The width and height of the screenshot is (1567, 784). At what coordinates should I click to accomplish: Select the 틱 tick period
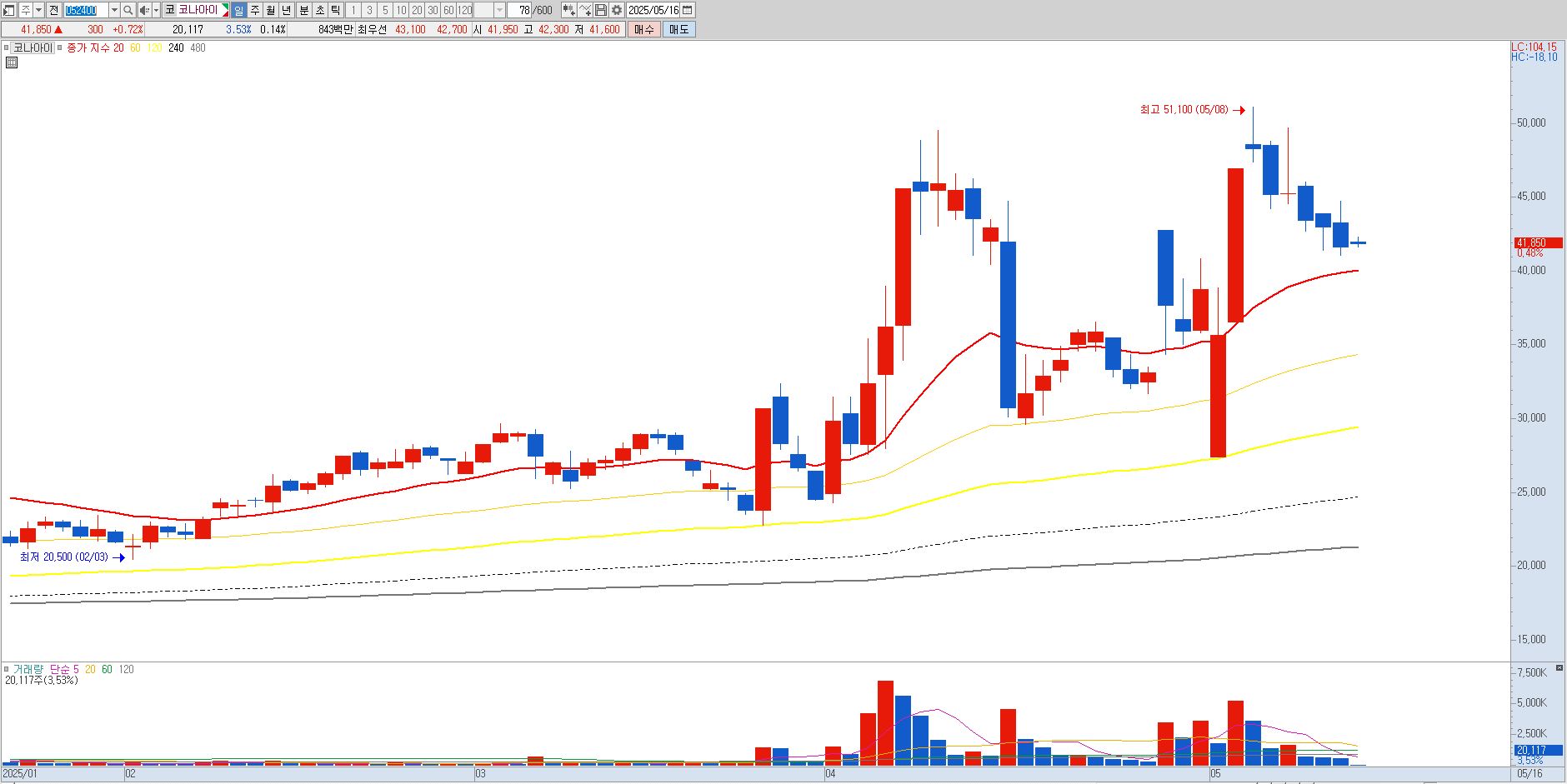click(336, 10)
